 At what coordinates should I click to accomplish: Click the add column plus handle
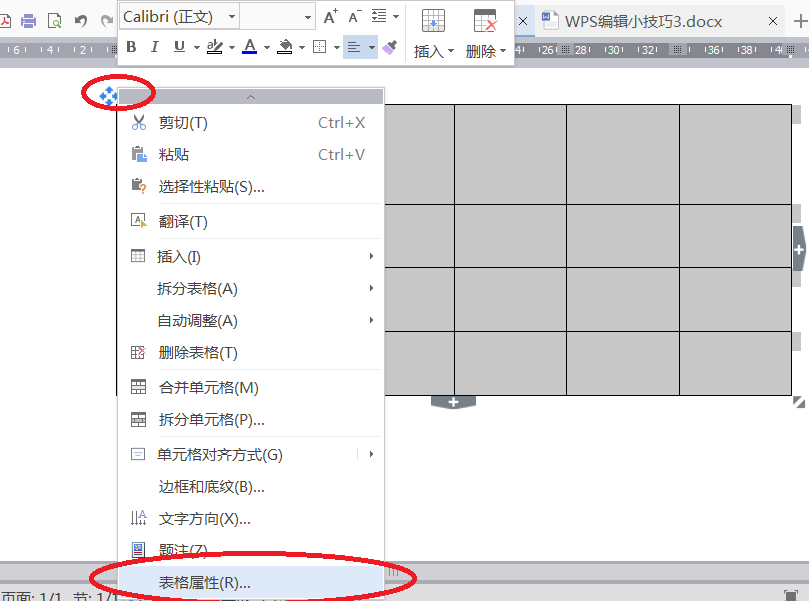coord(799,250)
